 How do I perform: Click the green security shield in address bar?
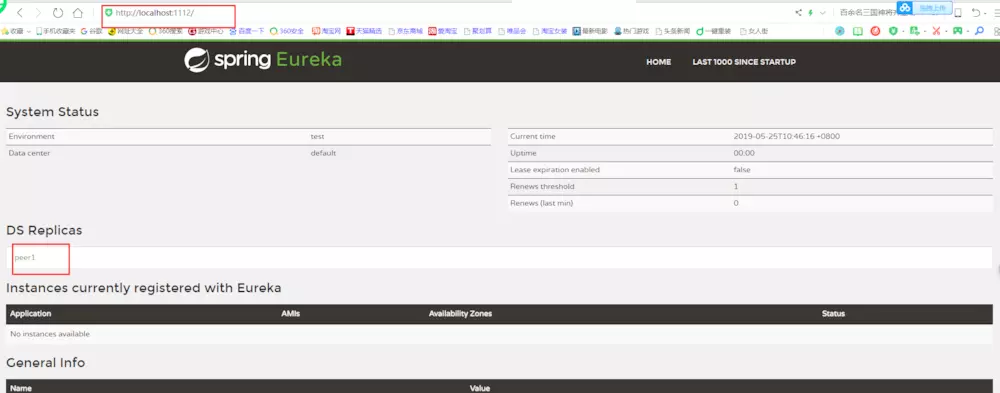tap(108, 12)
